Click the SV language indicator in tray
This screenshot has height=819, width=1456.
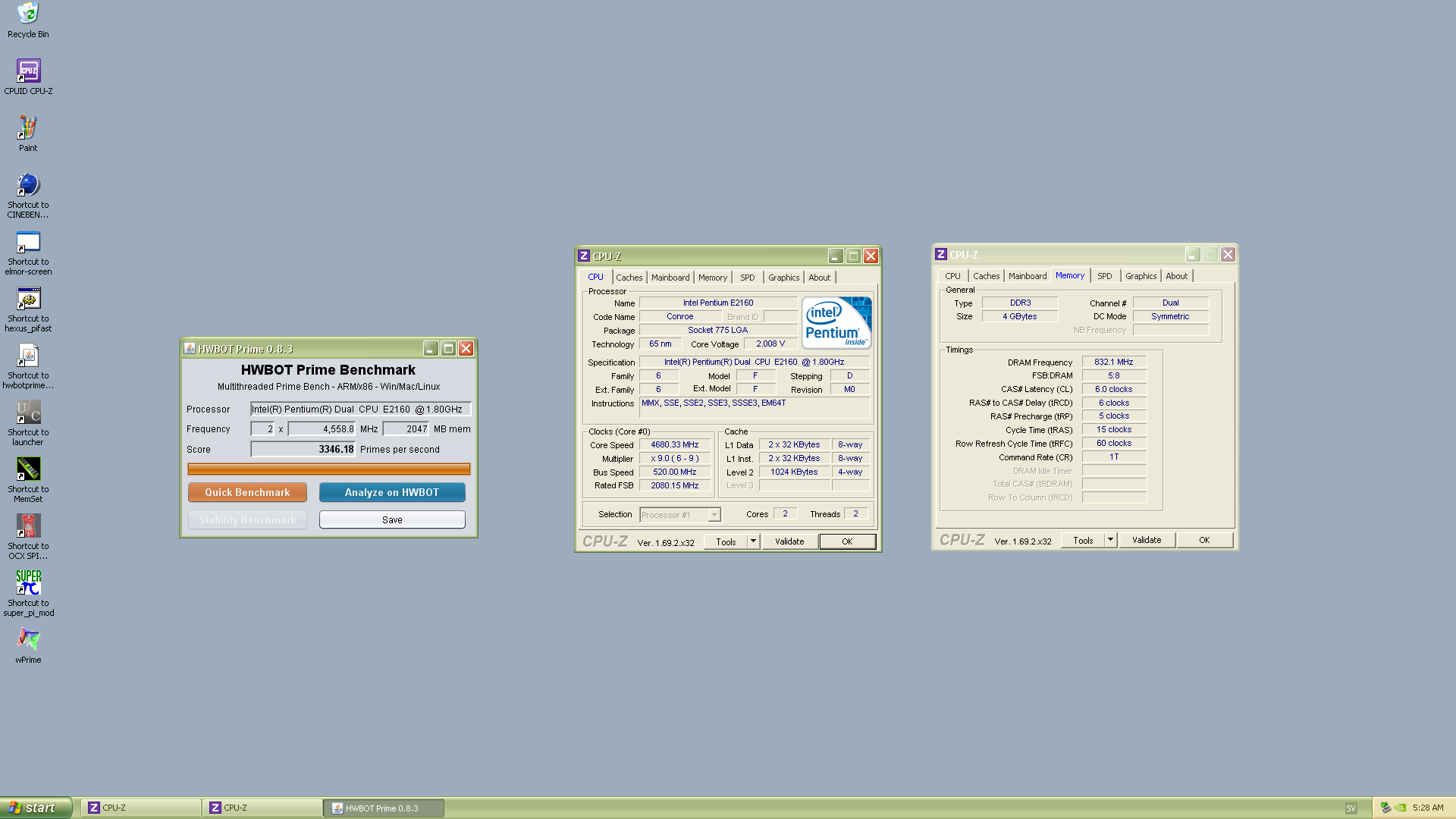[1351, 808]
